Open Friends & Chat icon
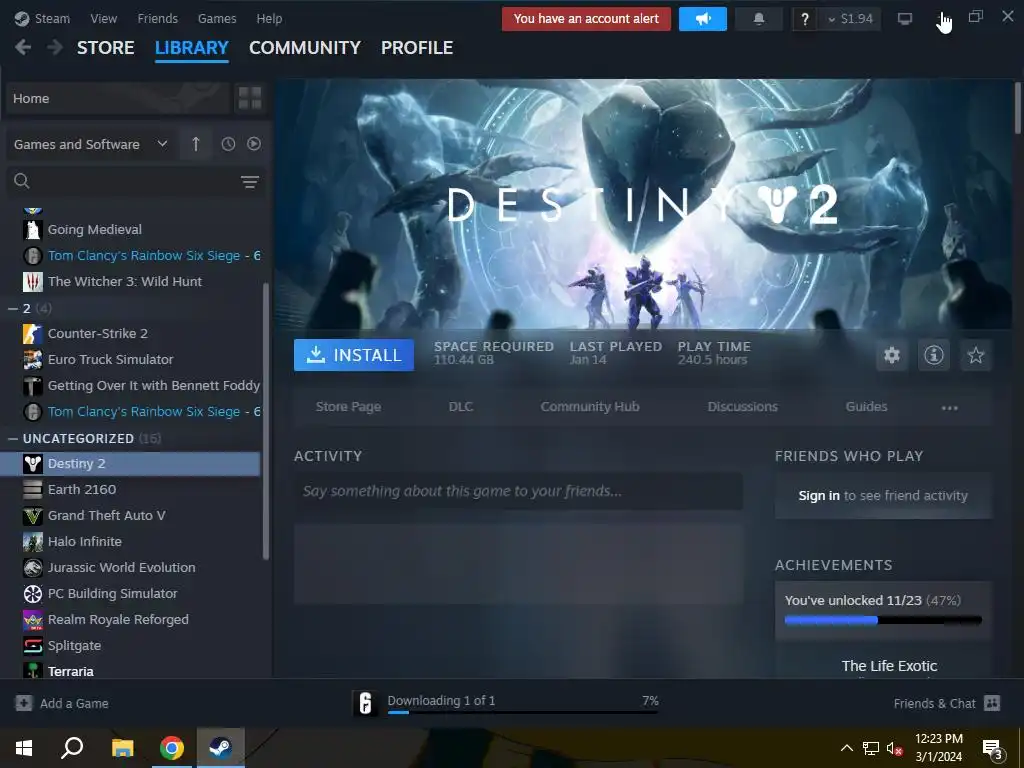The image size is (1024, 768). coord(992,703)
